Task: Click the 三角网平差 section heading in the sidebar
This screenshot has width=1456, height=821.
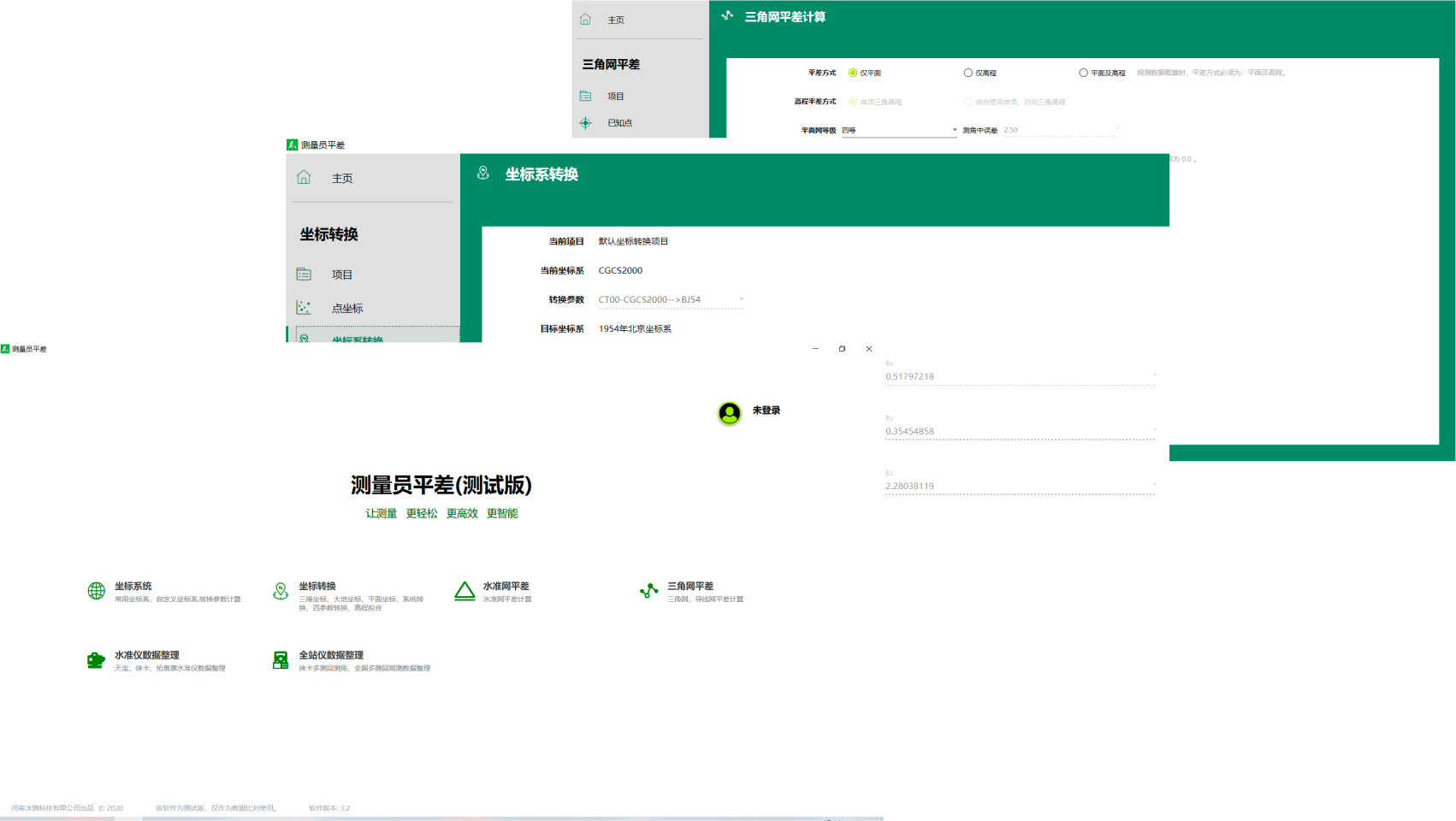Action: [x=611, y=64]
